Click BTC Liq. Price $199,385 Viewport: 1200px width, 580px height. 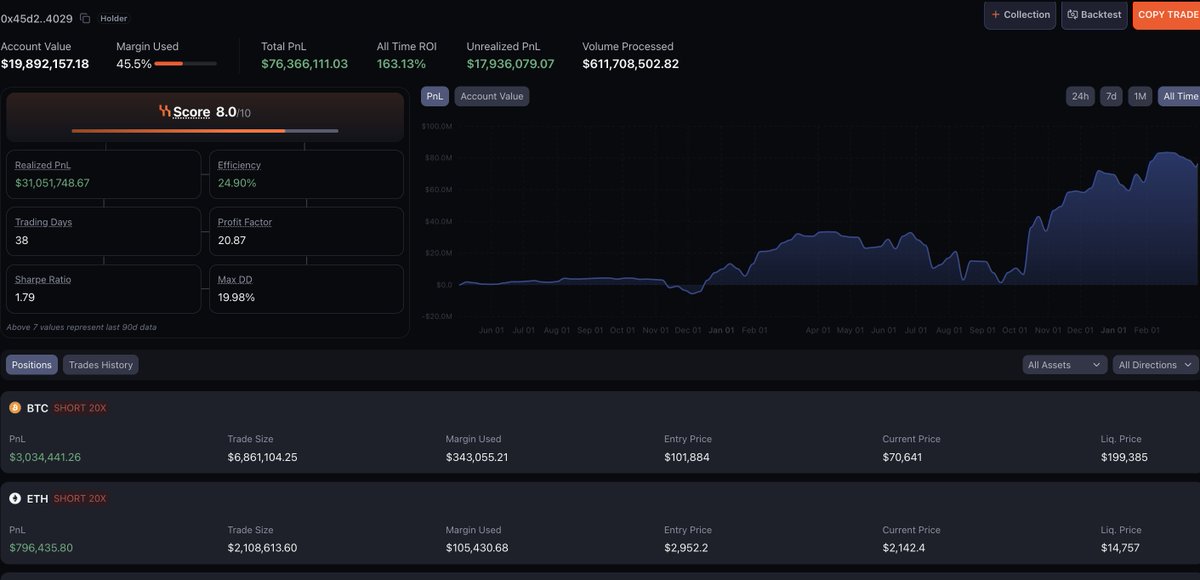1124,457
